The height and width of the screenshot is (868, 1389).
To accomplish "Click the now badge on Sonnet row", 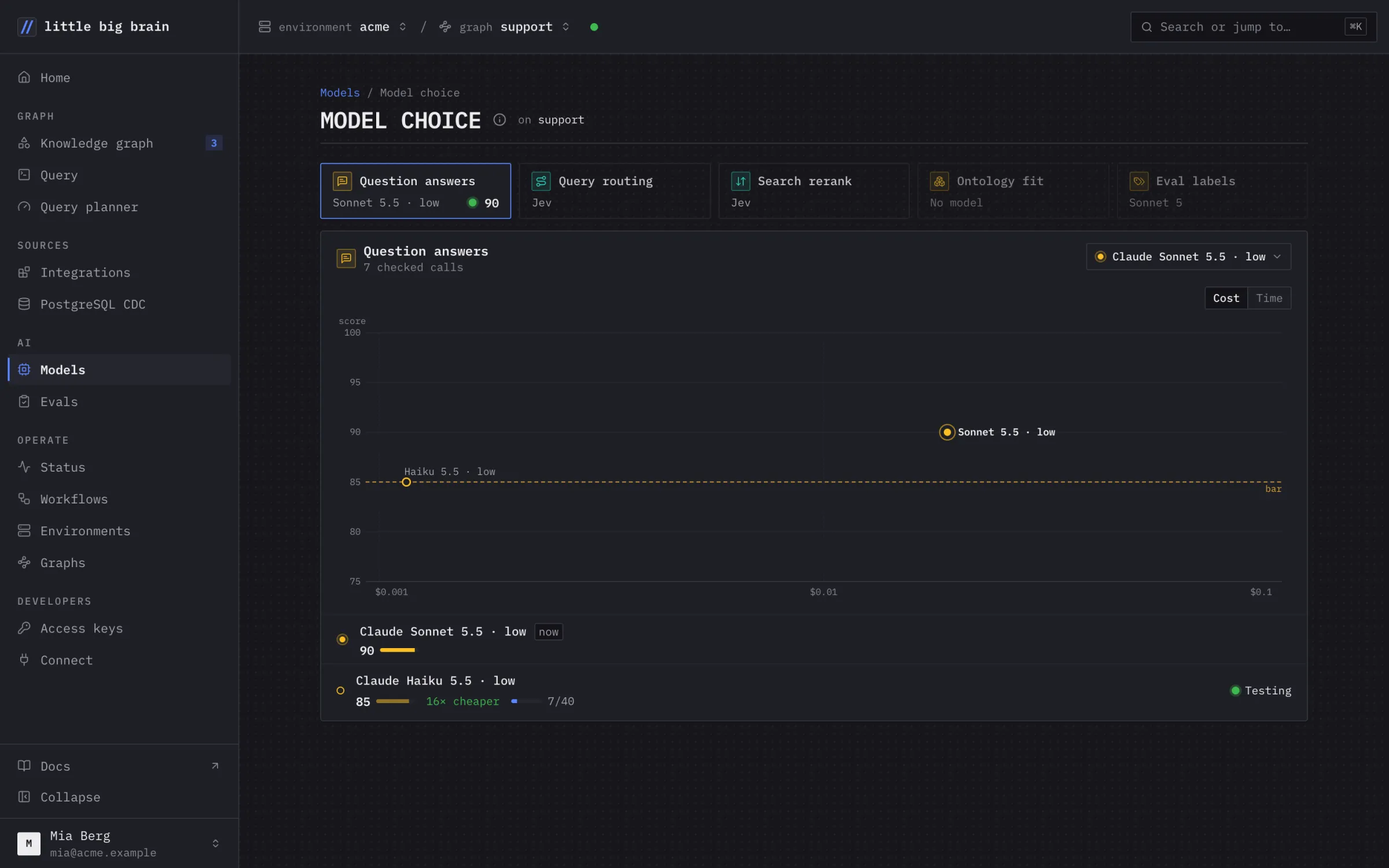I will [x=549, y=632].
